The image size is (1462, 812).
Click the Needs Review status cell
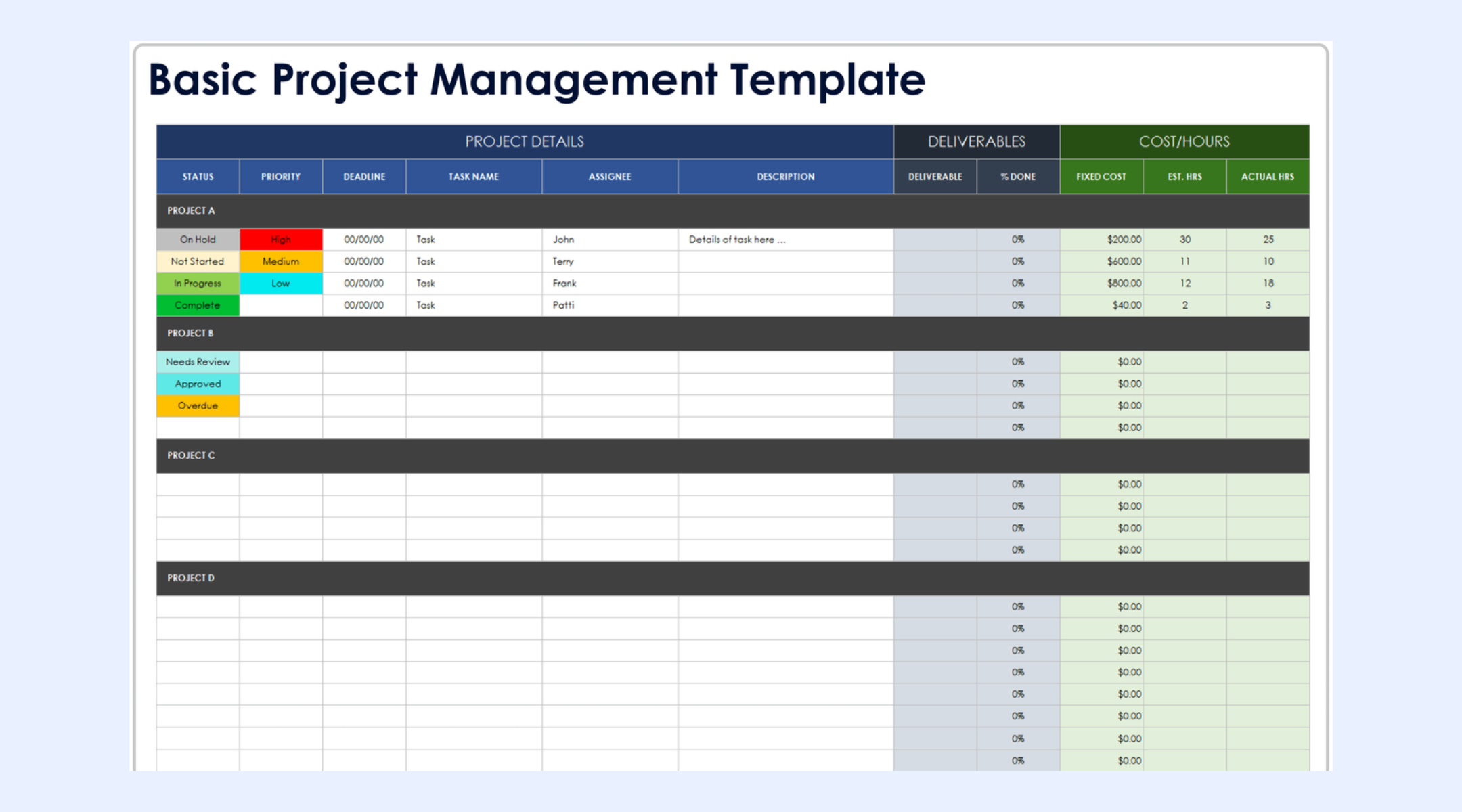coord(198,362)
